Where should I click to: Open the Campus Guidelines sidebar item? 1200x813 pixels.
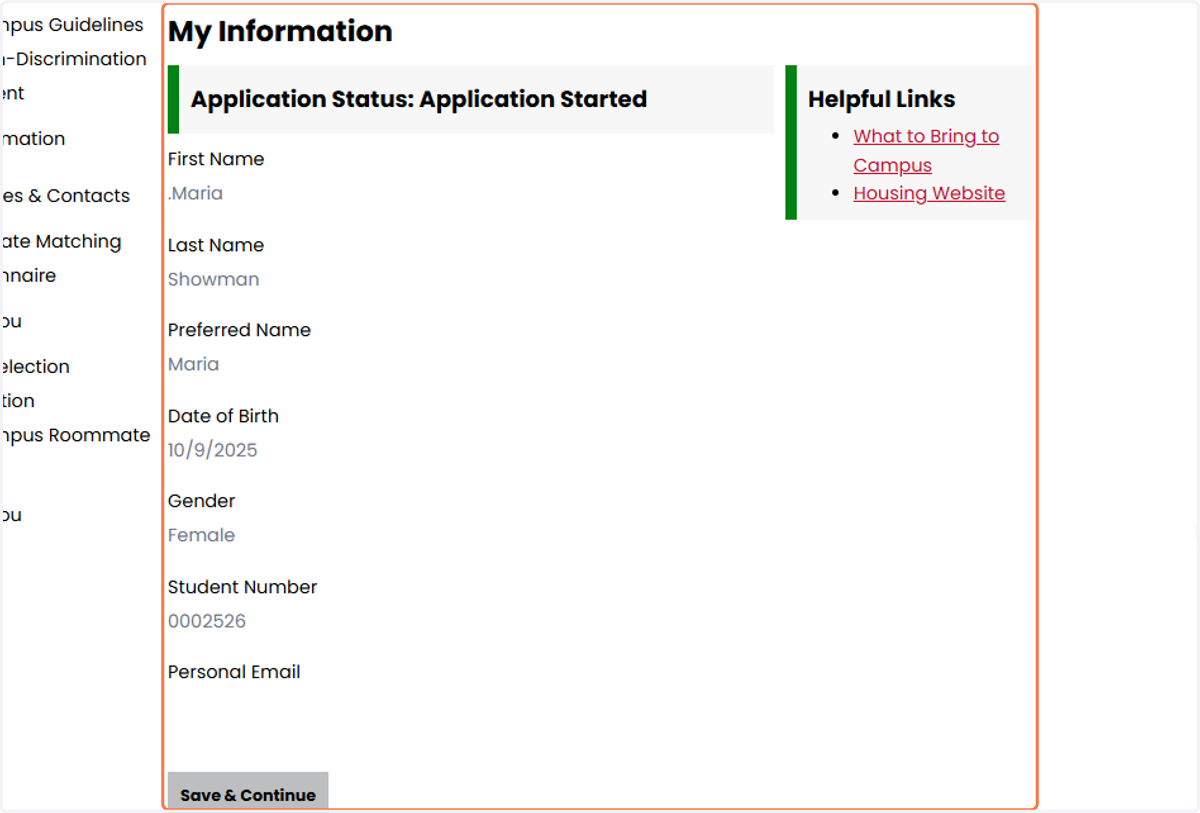[x=72, y=25]
